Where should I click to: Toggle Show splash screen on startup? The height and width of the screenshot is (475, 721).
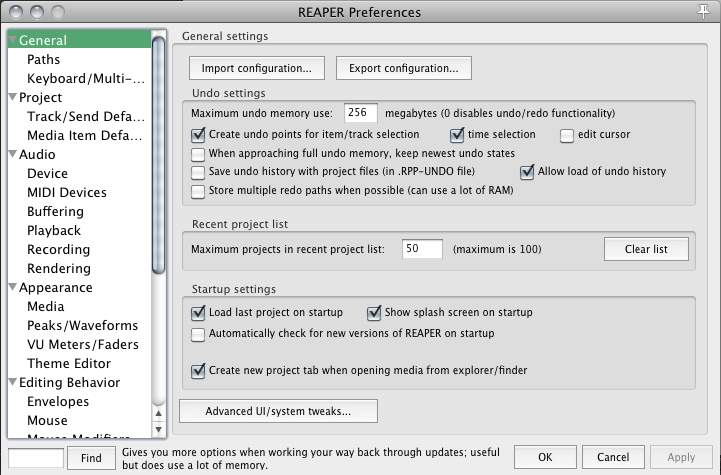point(374,313)
